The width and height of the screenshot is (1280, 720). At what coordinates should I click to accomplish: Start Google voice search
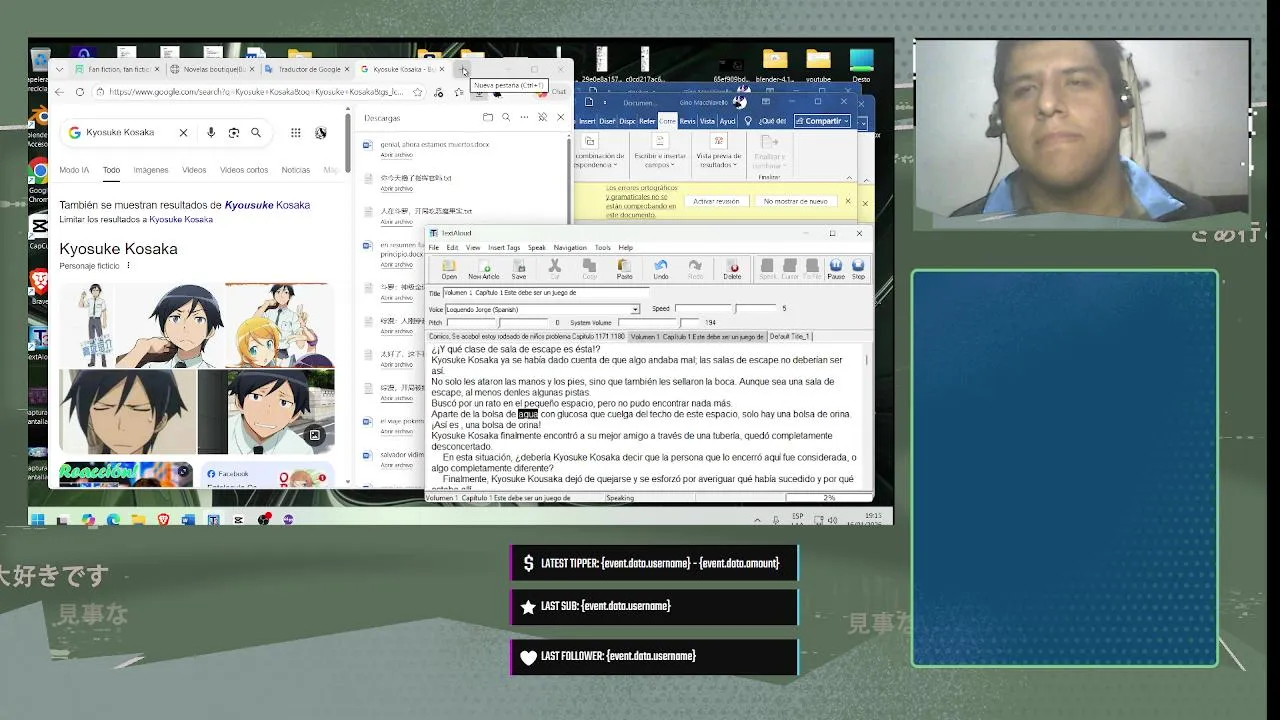pos(211,132)
